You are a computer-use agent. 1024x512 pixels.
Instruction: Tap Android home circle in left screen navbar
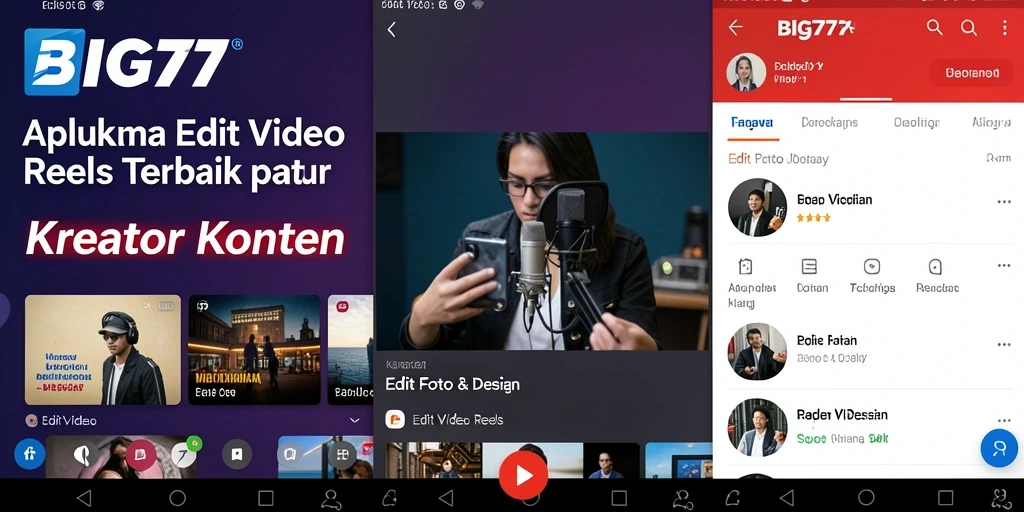coord(178,498)
